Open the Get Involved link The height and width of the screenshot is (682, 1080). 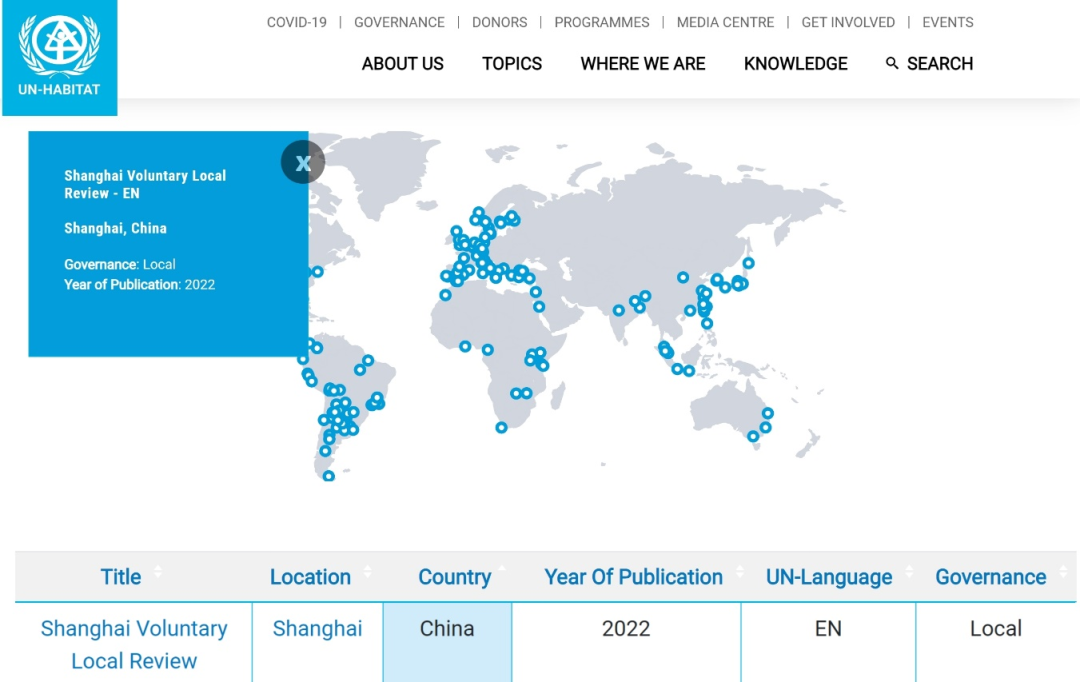848,23
